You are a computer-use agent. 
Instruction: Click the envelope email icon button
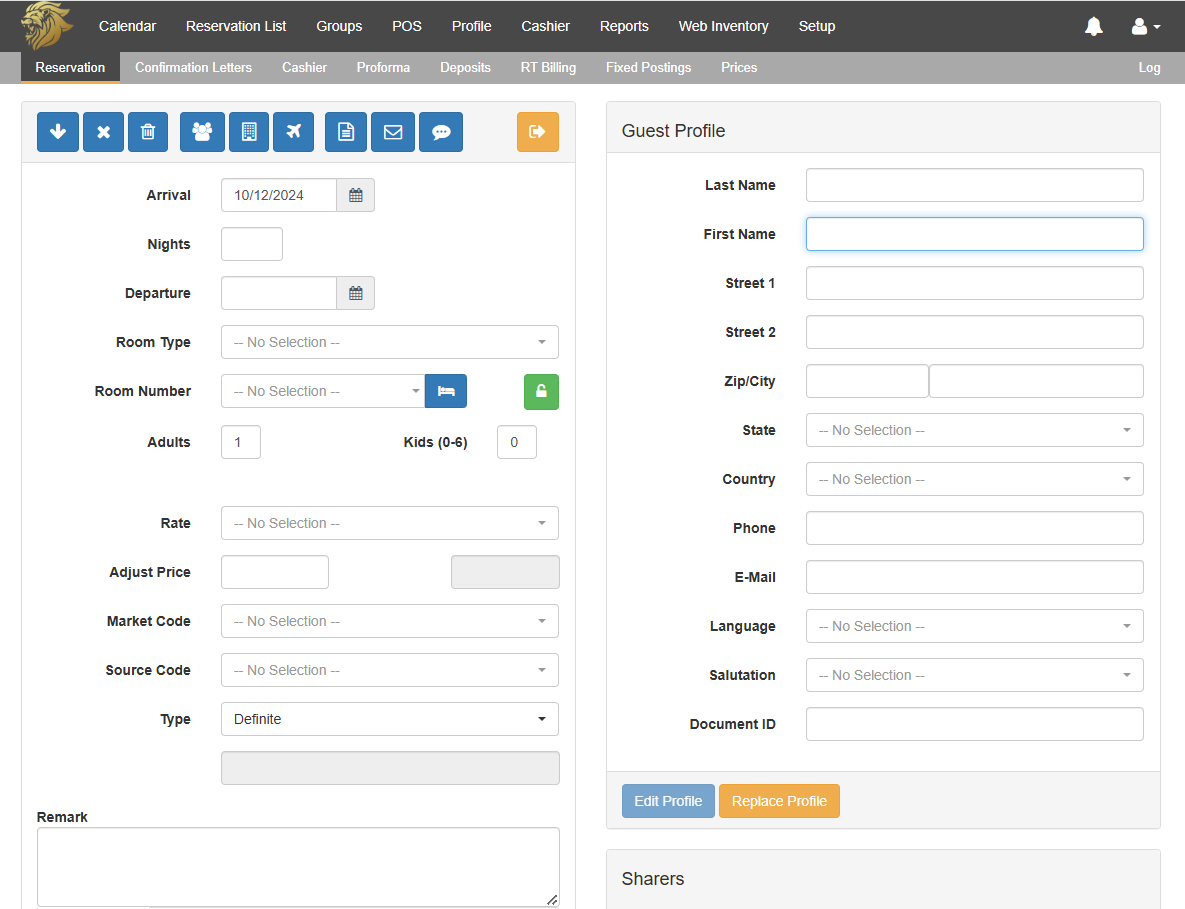(x=393, y=132)
